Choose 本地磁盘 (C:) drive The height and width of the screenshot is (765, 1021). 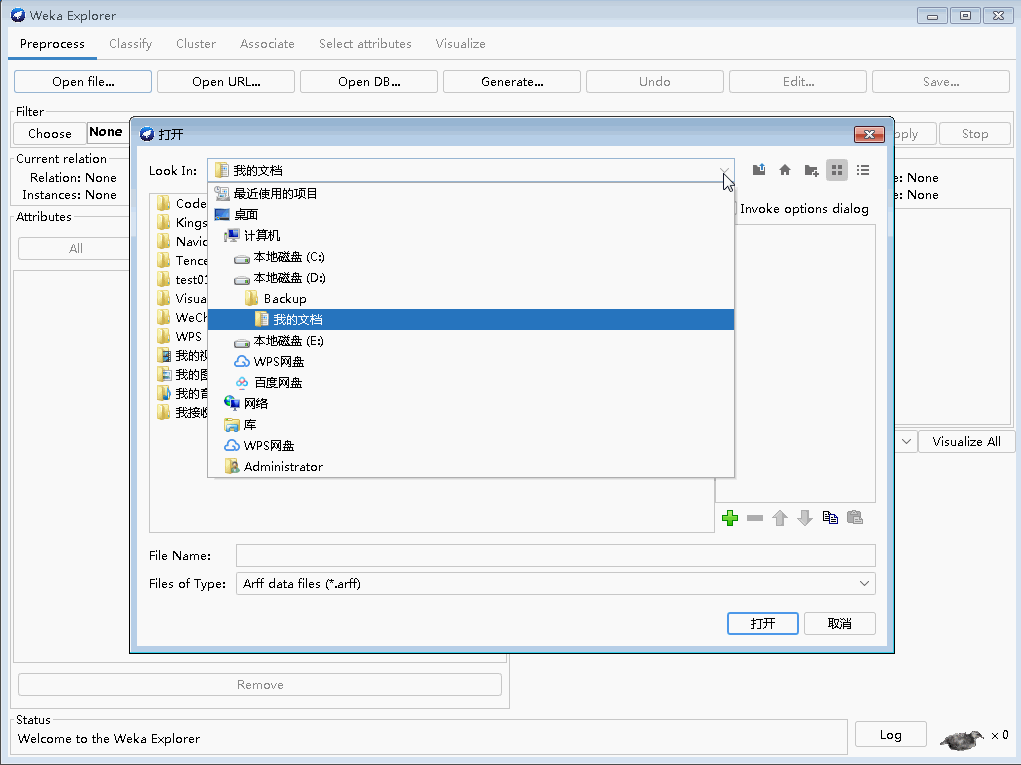tap(471, 257)
